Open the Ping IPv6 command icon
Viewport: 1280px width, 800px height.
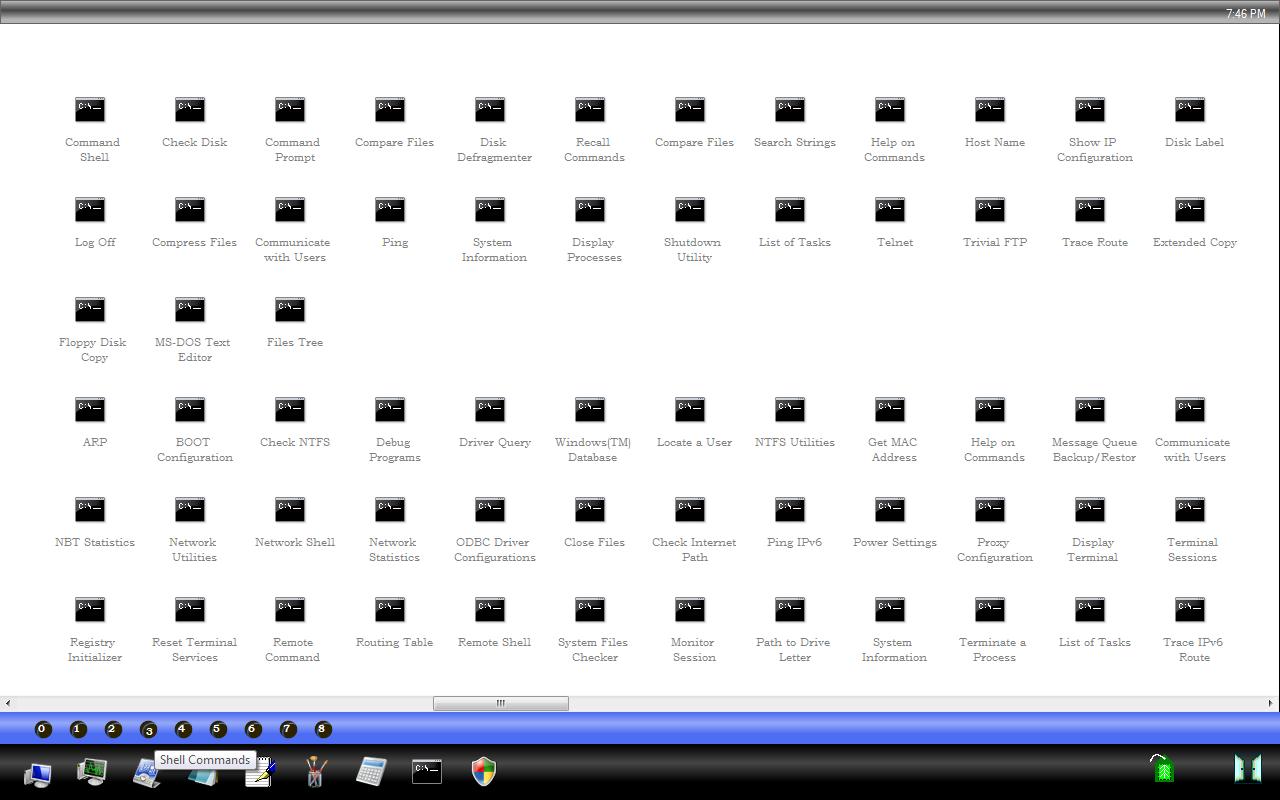pos(790,510)
